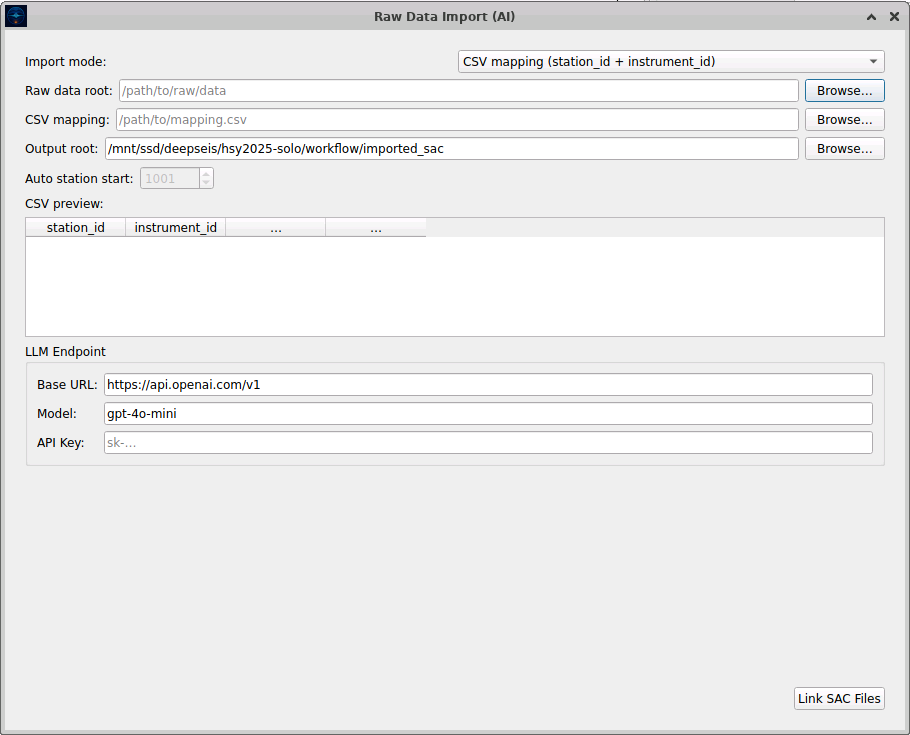Roll up window with title bar arrow

point(871,17)
